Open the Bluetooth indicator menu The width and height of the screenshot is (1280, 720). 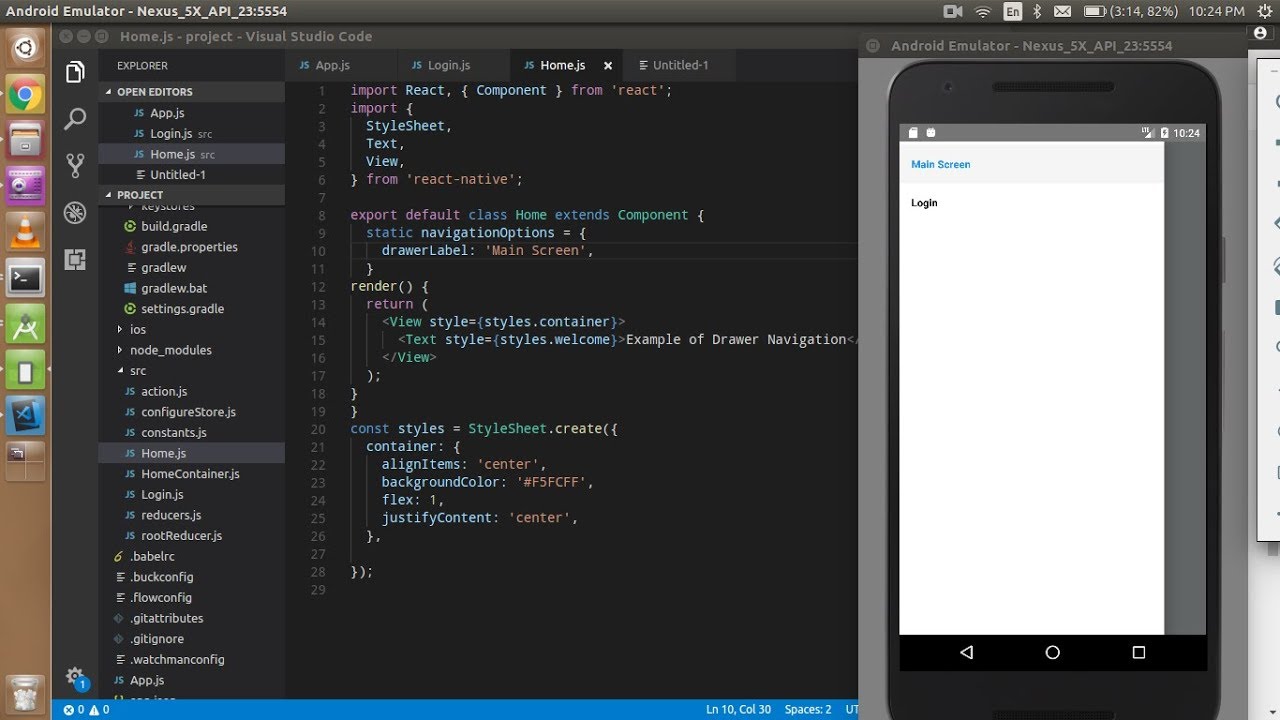(1037, 11)
